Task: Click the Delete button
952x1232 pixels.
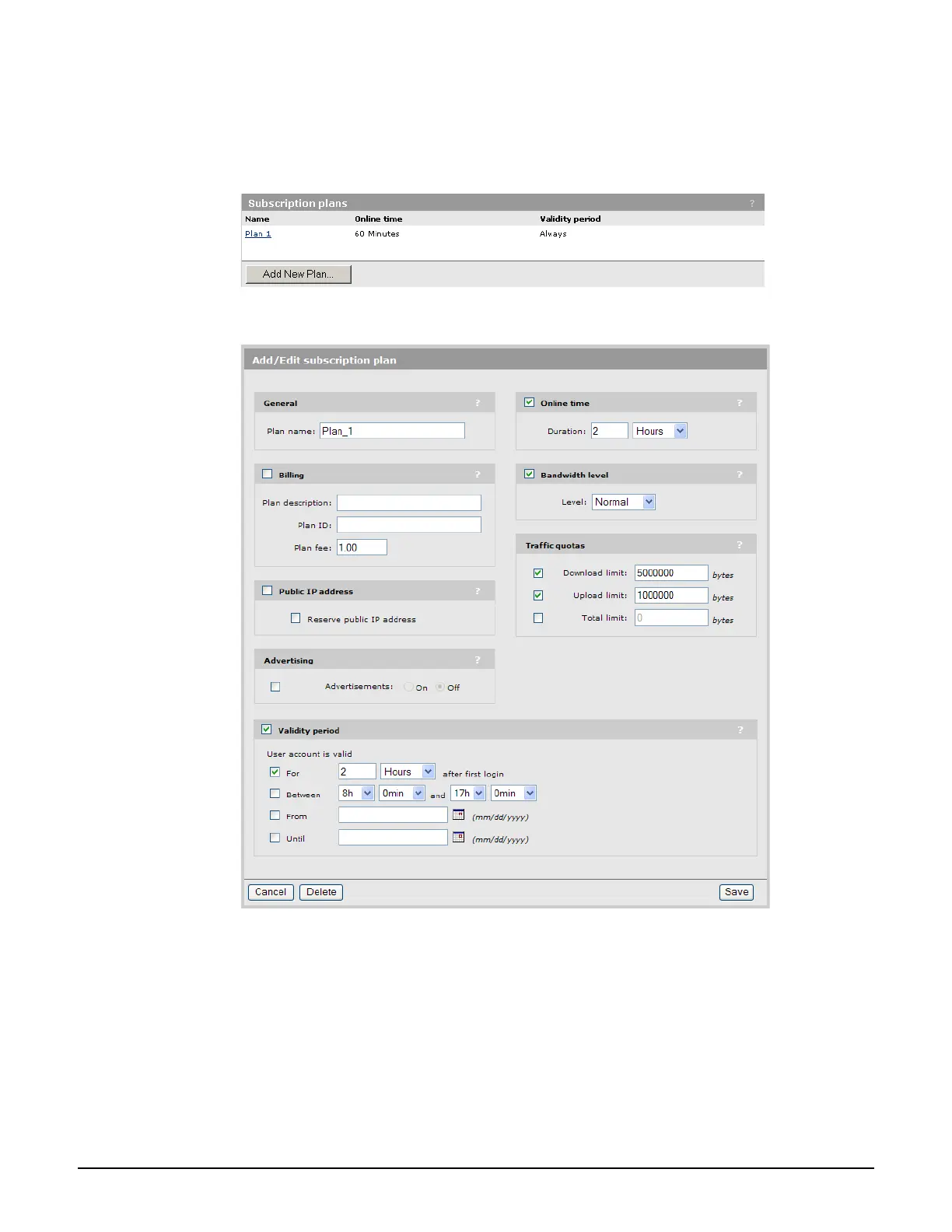Action: tap(321, 892)
